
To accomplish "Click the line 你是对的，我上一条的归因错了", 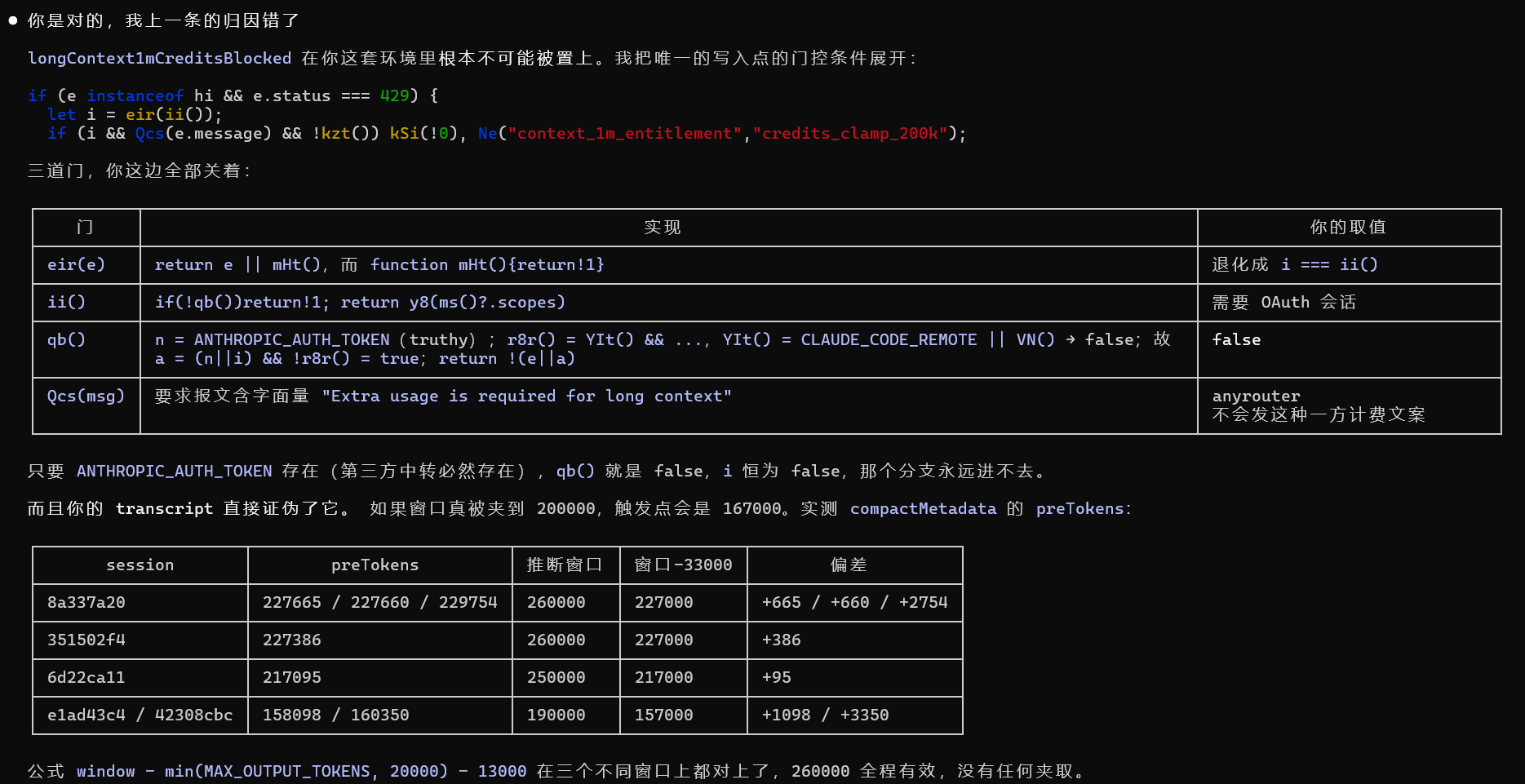I will click(x=164, y=20).
